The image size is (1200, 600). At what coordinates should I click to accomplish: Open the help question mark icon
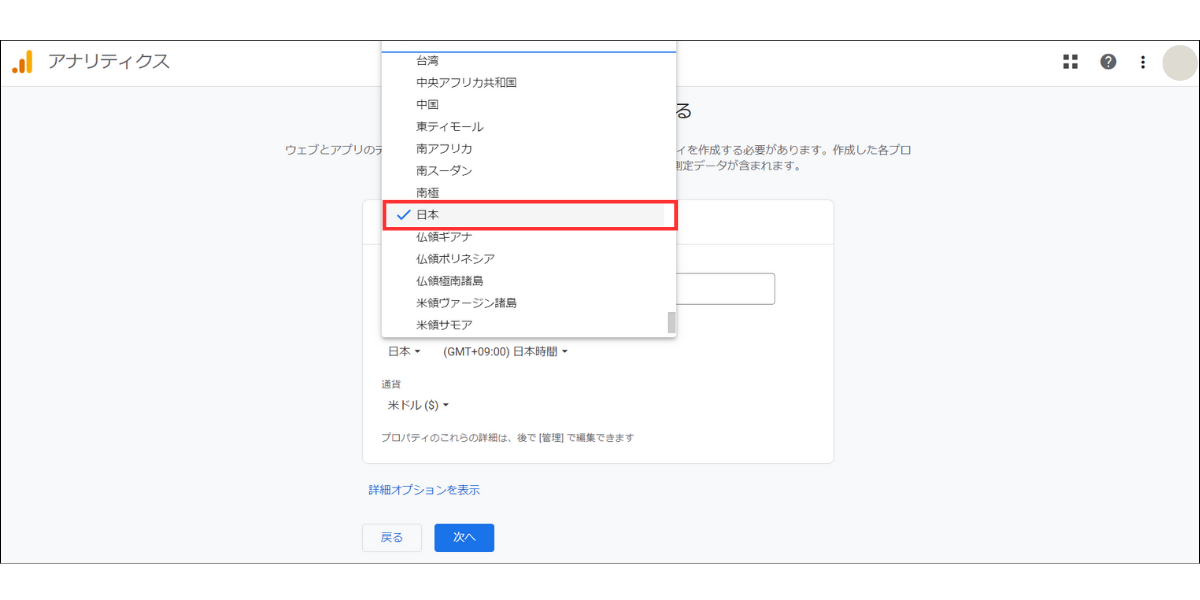1108,62
